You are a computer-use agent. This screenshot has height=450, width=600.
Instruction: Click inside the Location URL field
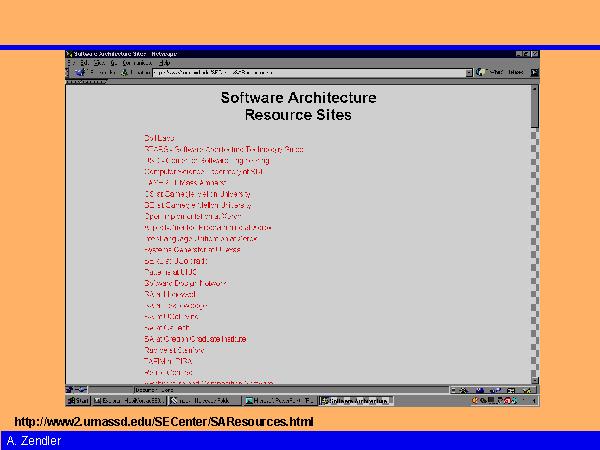300,73
